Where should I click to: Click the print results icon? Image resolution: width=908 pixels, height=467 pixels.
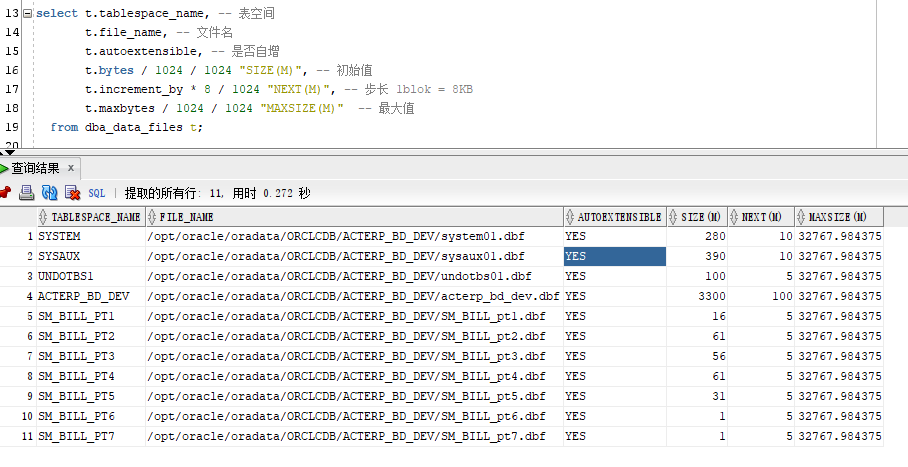(27, 193)
